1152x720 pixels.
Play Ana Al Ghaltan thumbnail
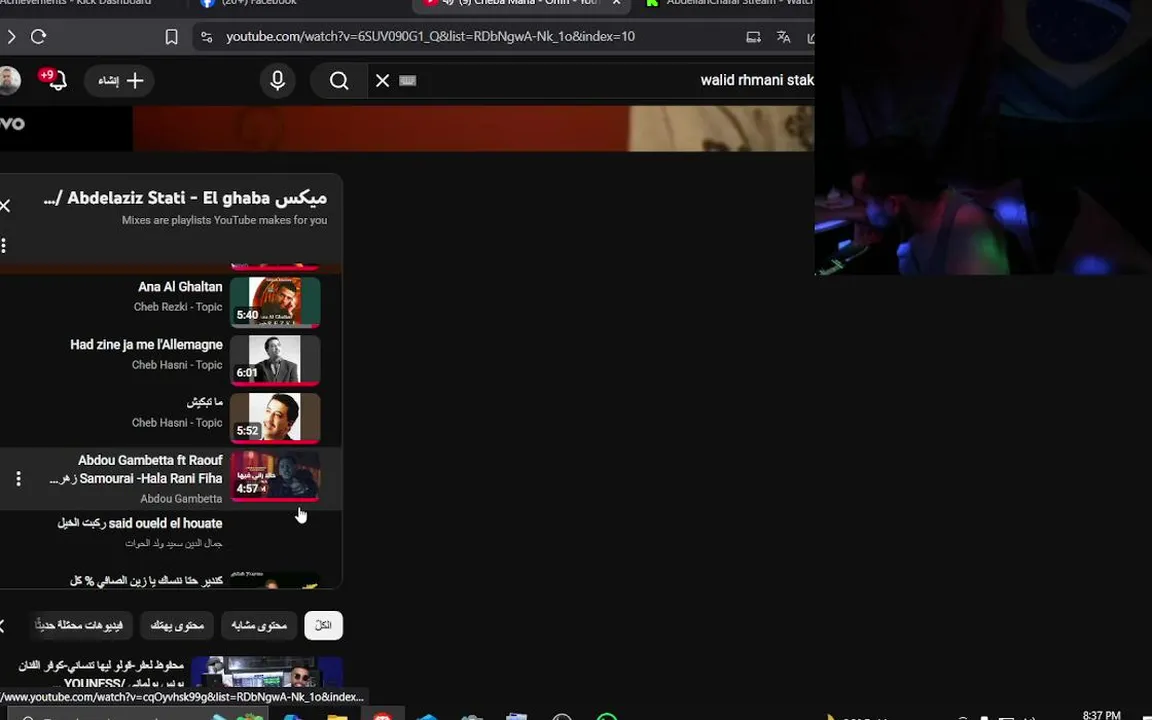click(x=275, y=302)
